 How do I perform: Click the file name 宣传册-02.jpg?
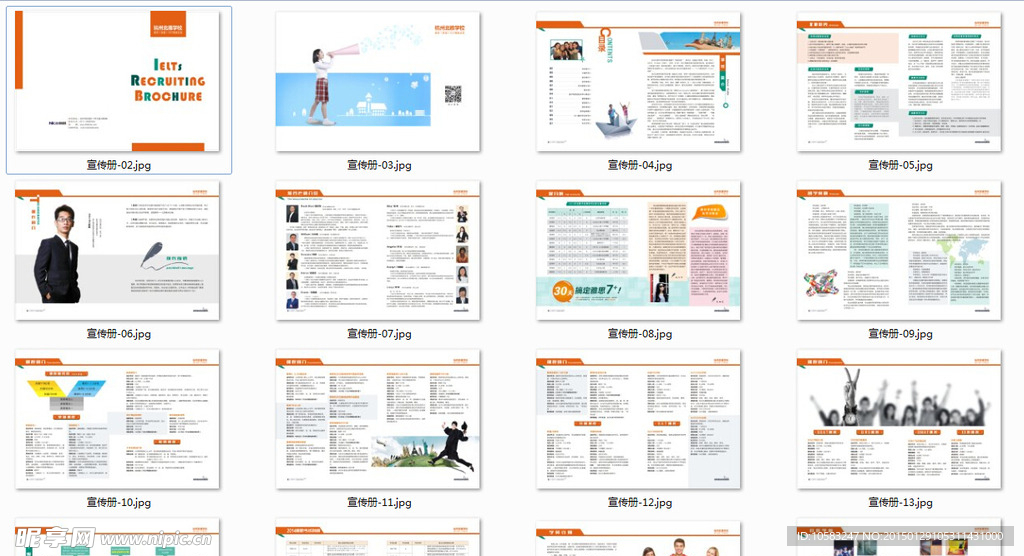119,165
